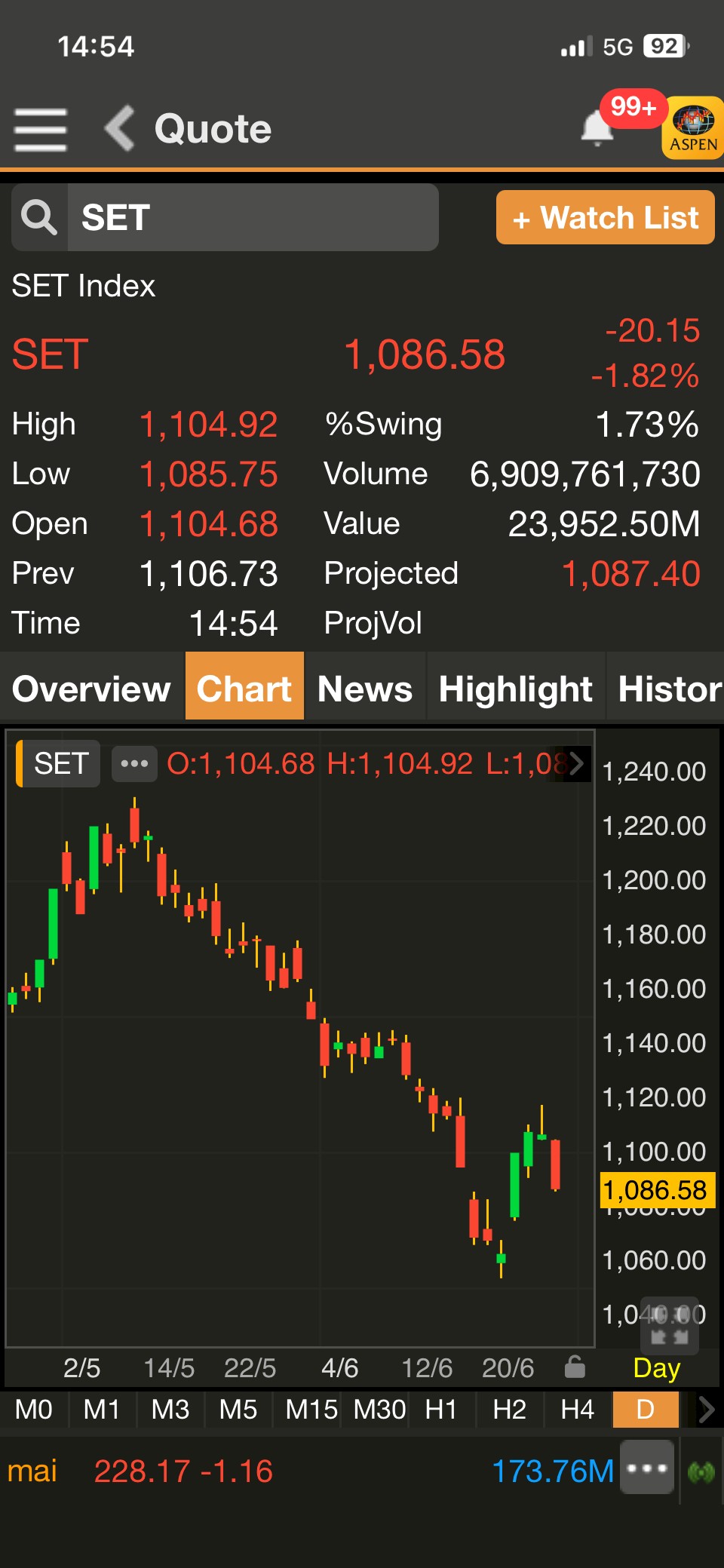The image size is (724, 1568).
Task: Tap the SET symbol search field
Action: (x=253, y=217)
